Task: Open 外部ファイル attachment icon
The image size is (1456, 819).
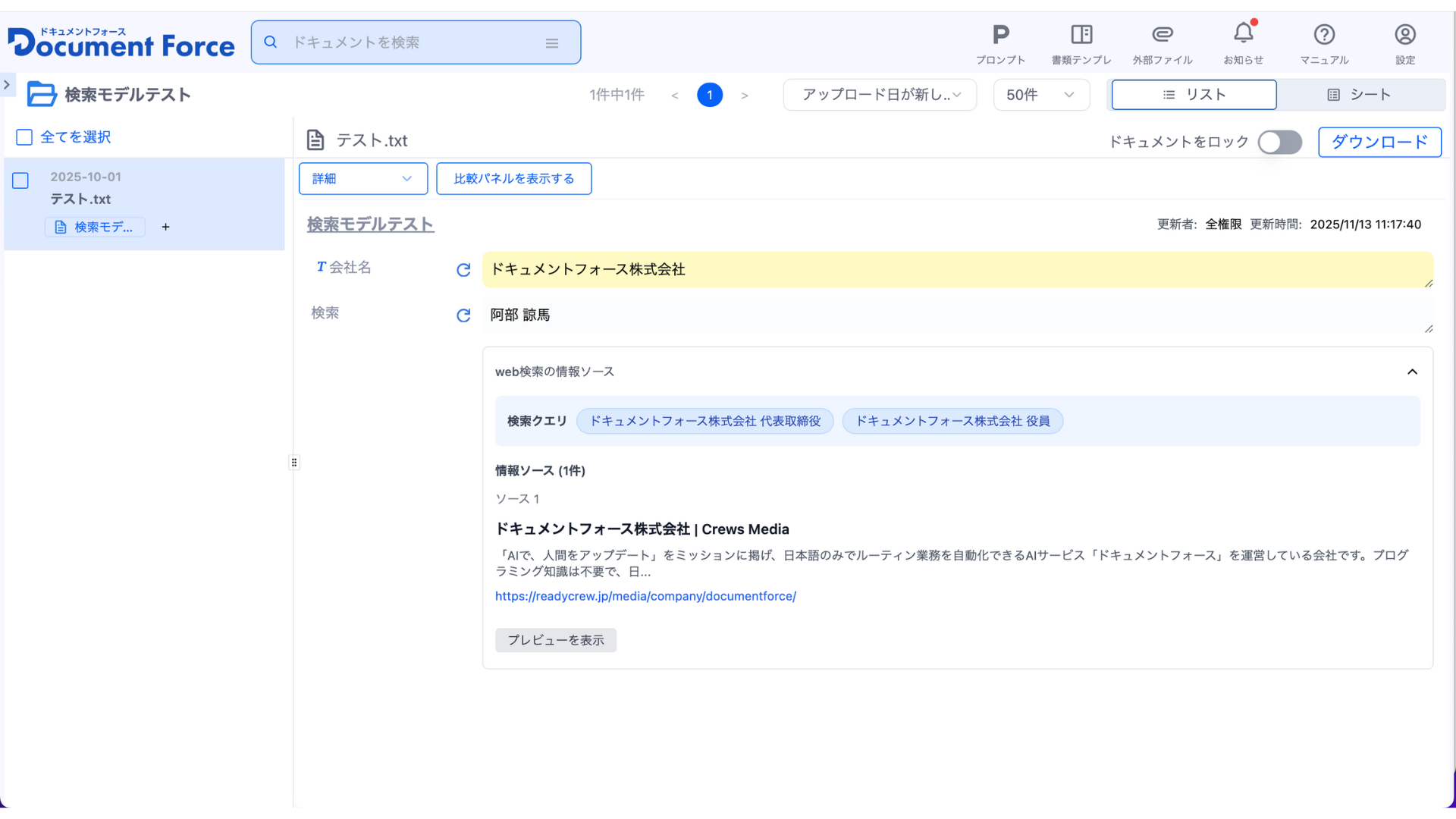Action: [x=1162, y=36]
